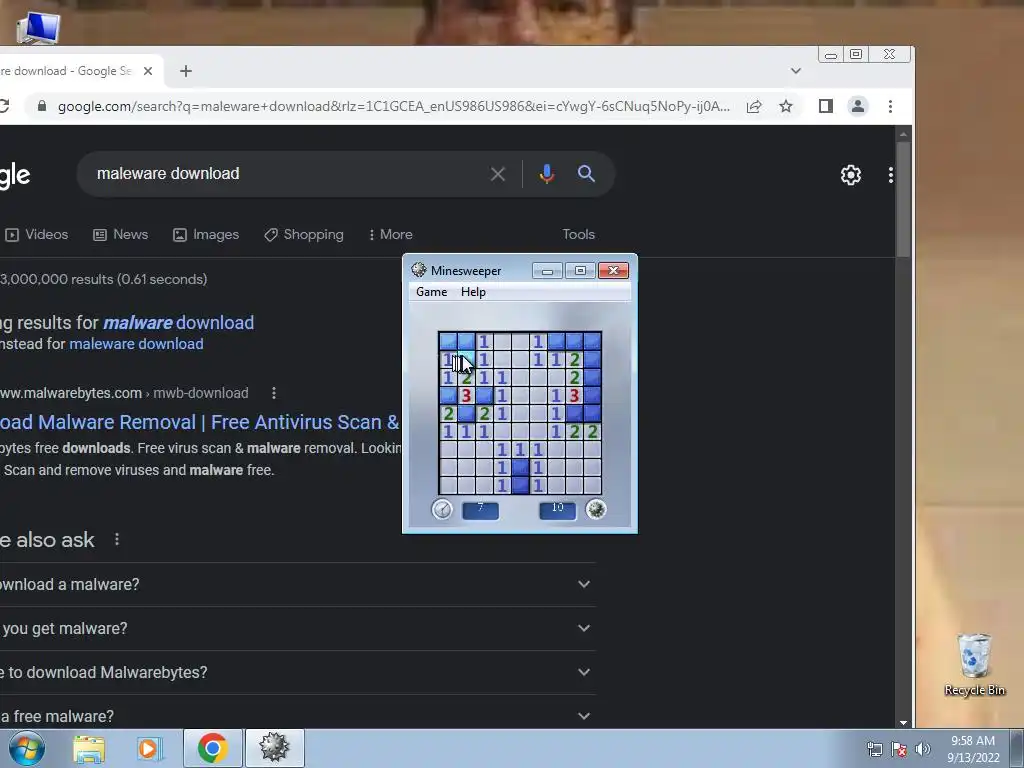Screen dimensions: 1024x768
Task: Expand the "a free malware?" question
Action: (297, 716)
